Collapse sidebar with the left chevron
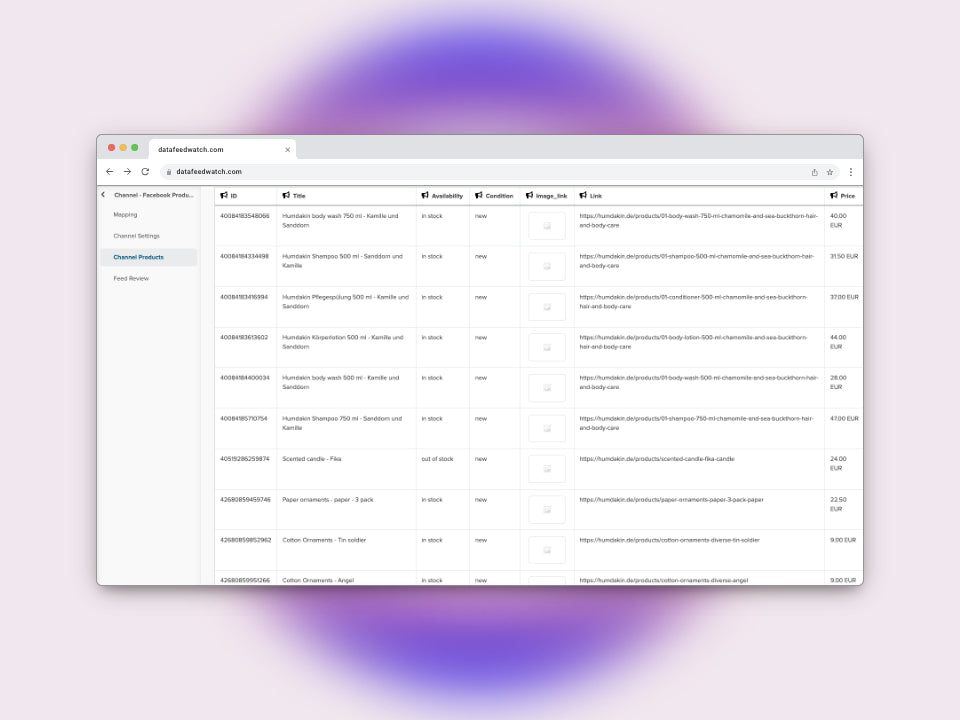The height and width of the screenshot is (720, 960). click(x=103, y=195)
